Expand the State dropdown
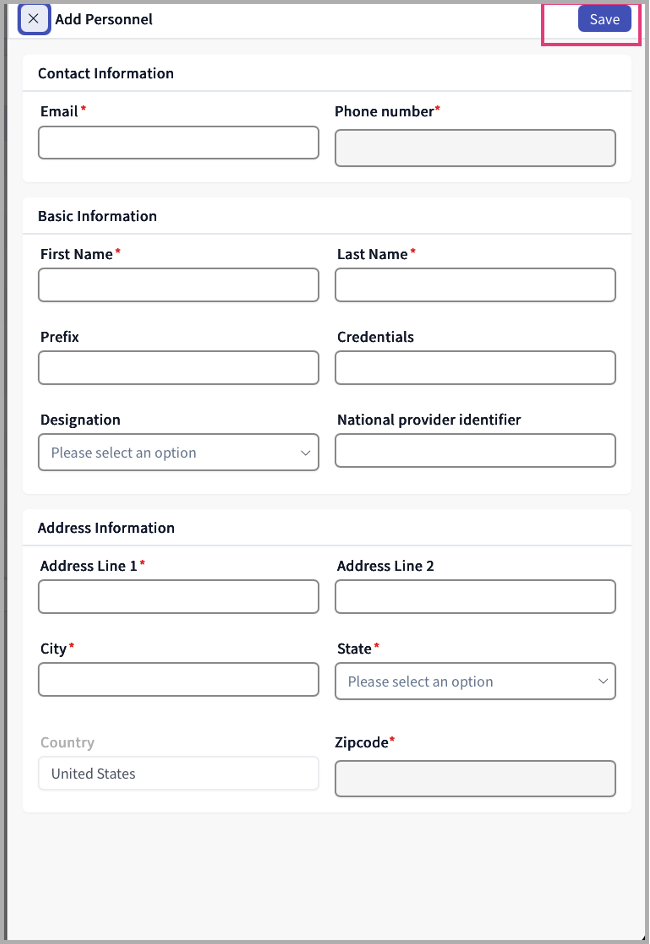Viewport: 650px width, 944px height. coord(465,681)
